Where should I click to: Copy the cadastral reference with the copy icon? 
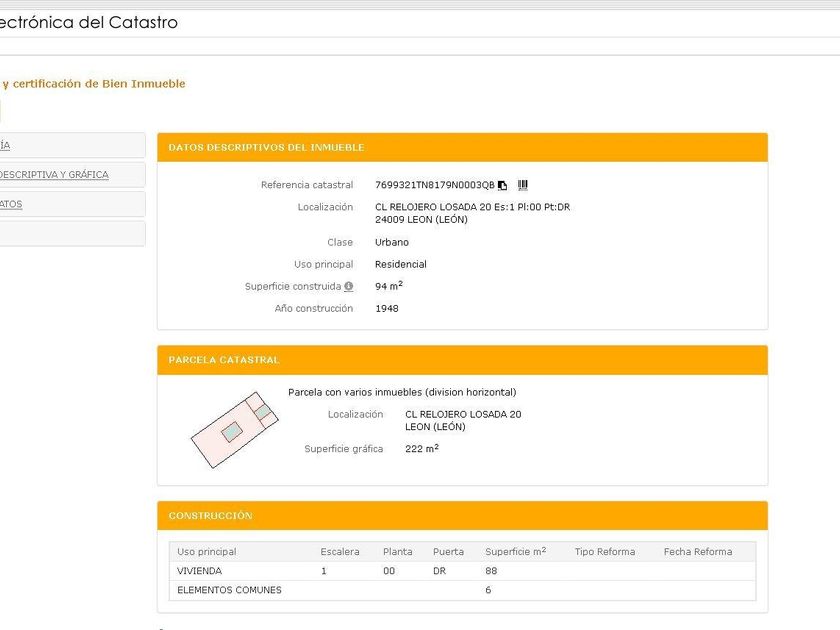[502, 185]
